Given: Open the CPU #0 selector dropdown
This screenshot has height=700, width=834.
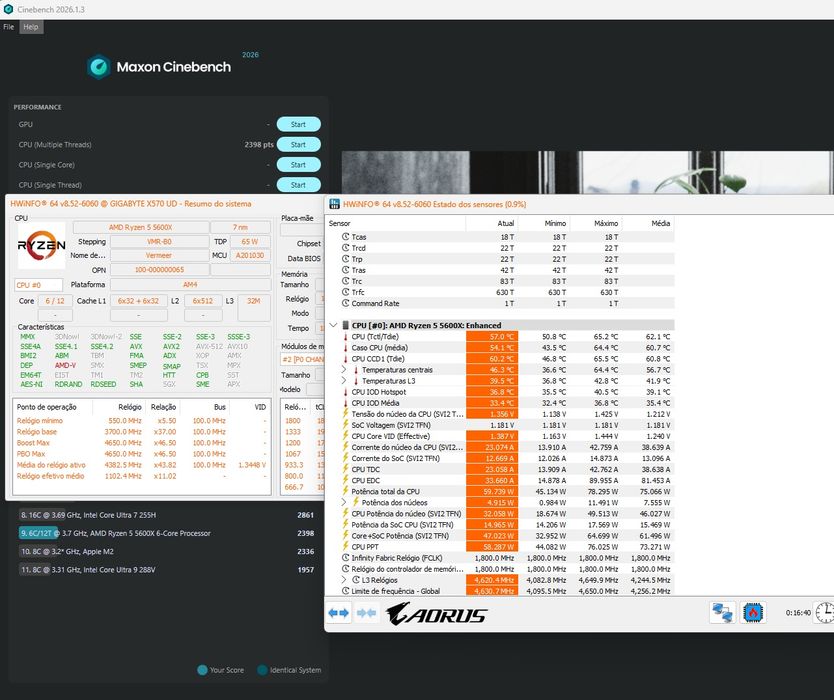Looking at the screenshot, I should click(x=38, y=285).
